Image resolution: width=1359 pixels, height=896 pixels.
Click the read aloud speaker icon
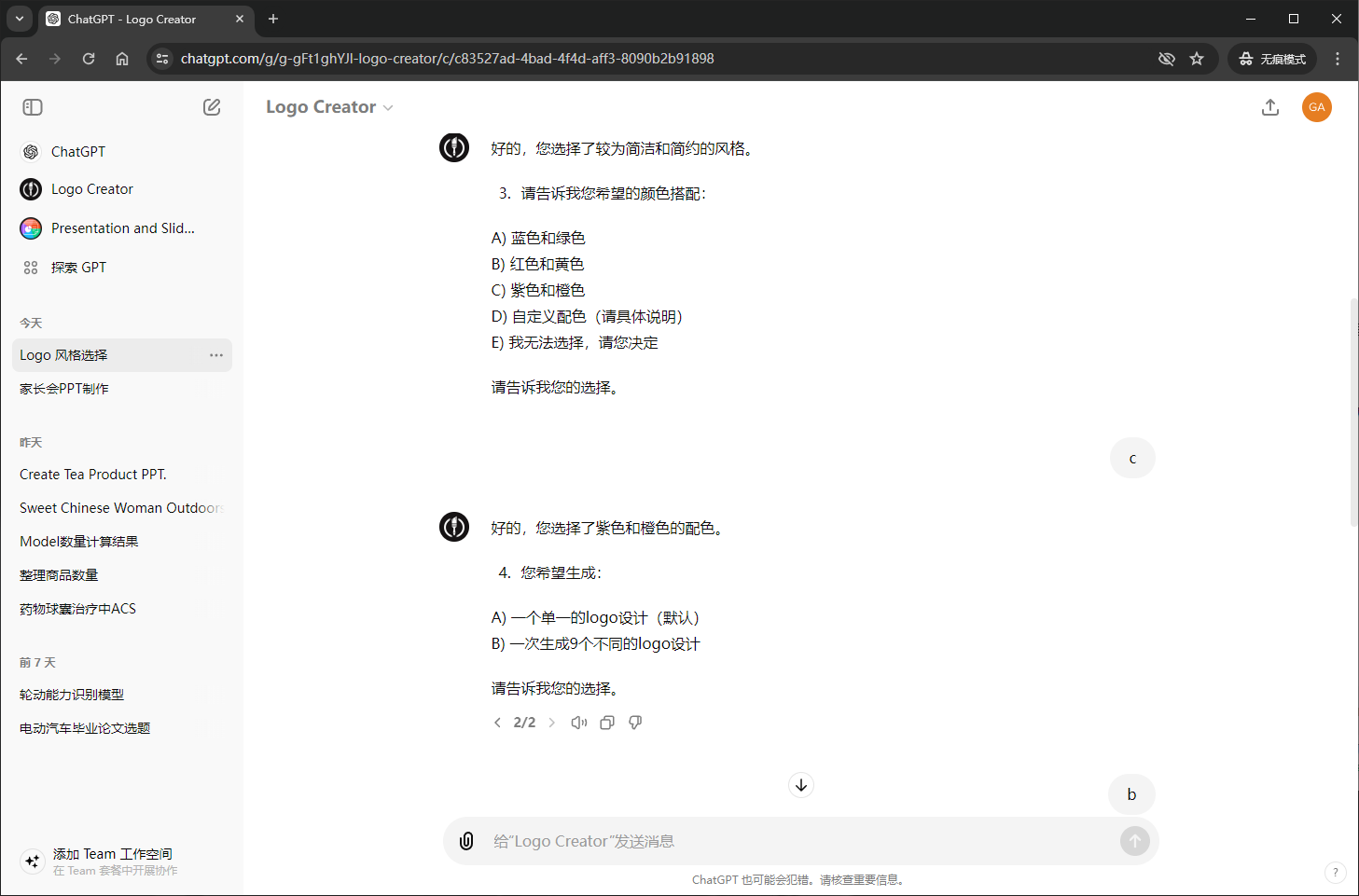click(x=579, y=723)
